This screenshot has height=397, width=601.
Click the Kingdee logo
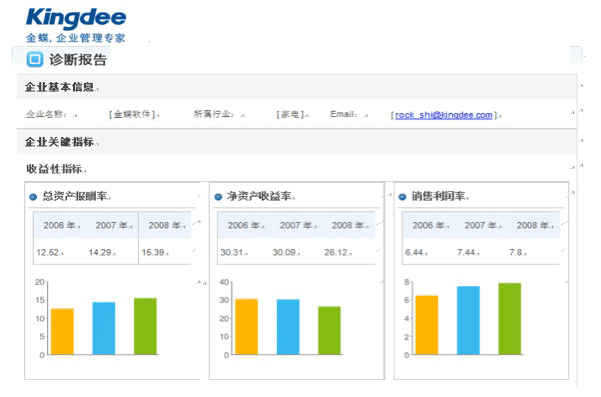76,18
